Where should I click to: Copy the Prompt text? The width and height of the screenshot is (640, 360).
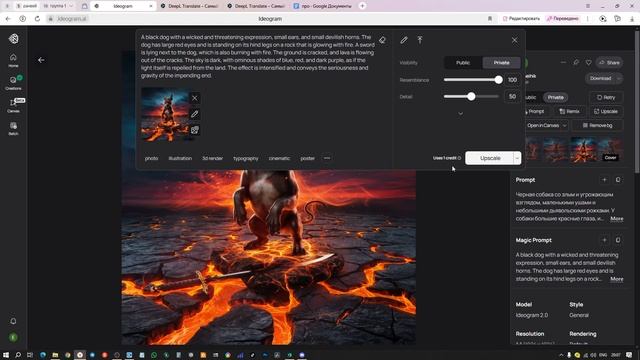pyautogui.click(x=618, y=180)
